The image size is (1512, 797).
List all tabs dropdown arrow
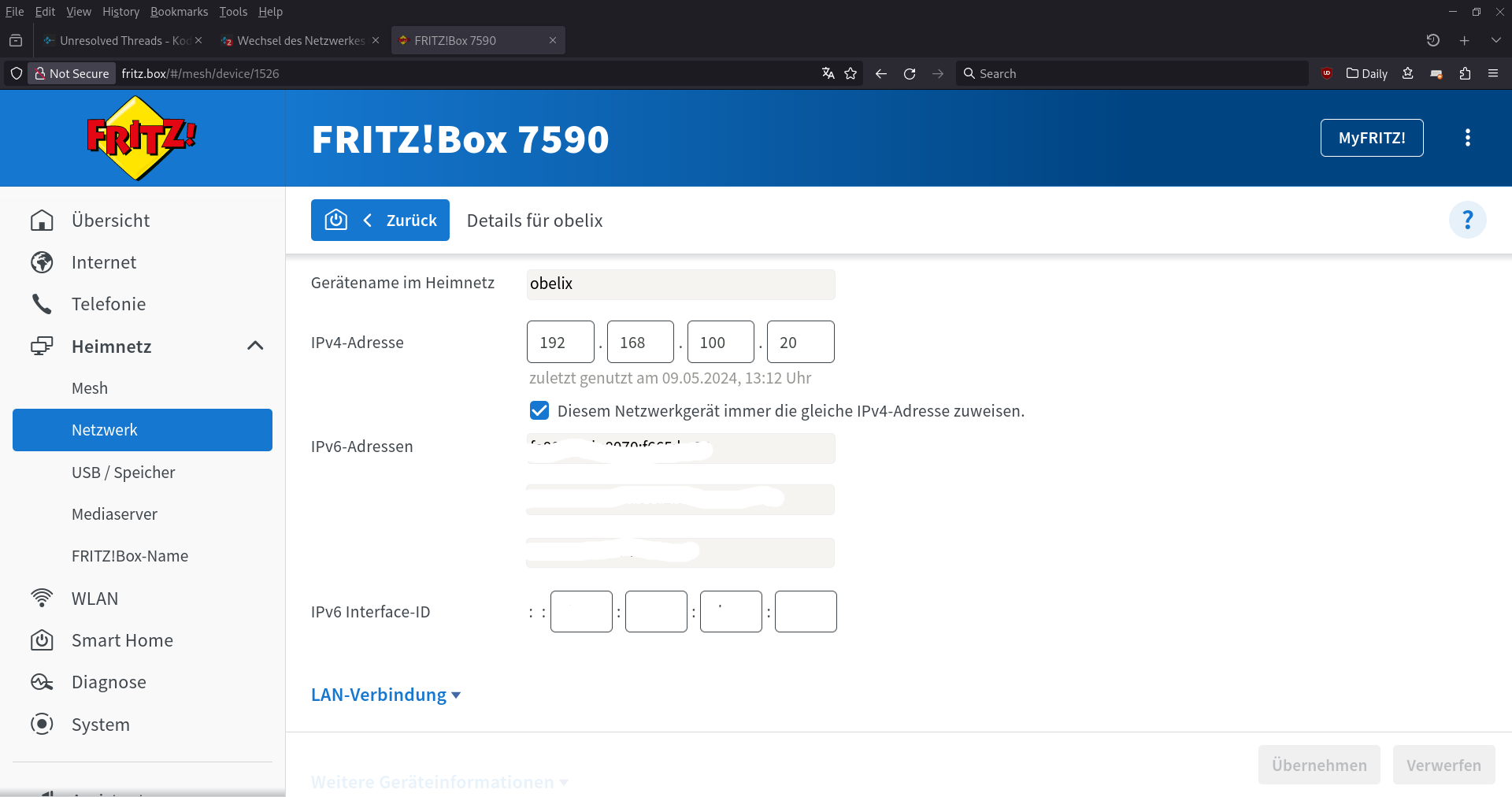(1496, 40)
